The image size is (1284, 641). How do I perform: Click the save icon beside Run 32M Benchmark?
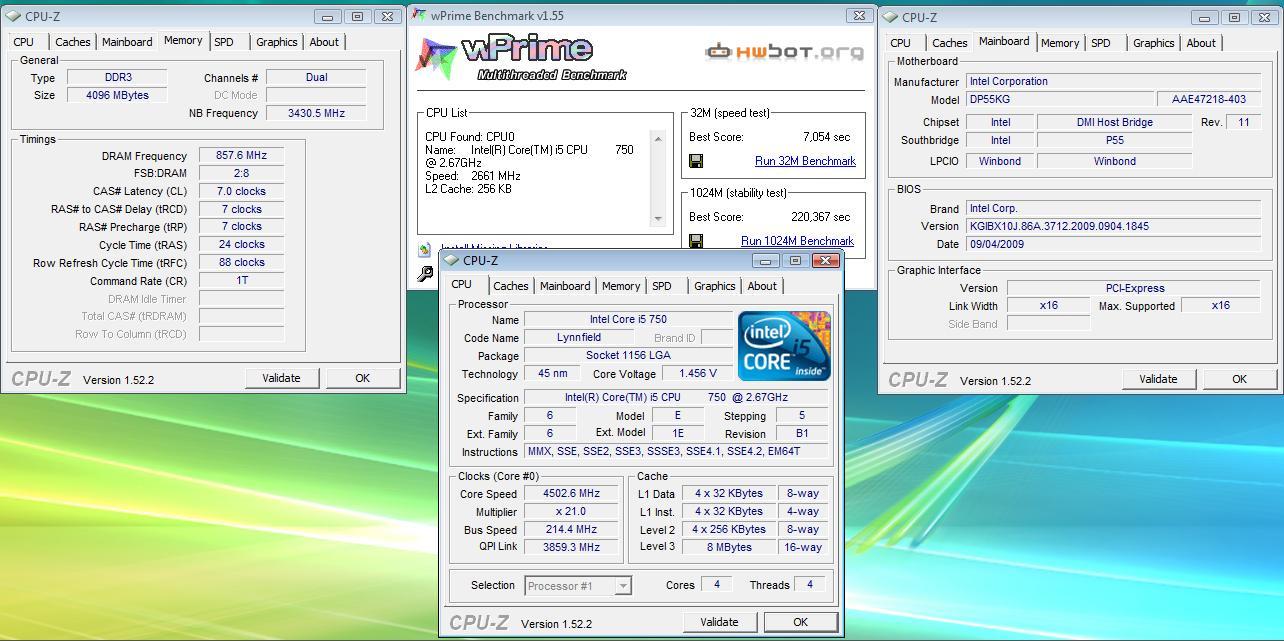[696, 161]
